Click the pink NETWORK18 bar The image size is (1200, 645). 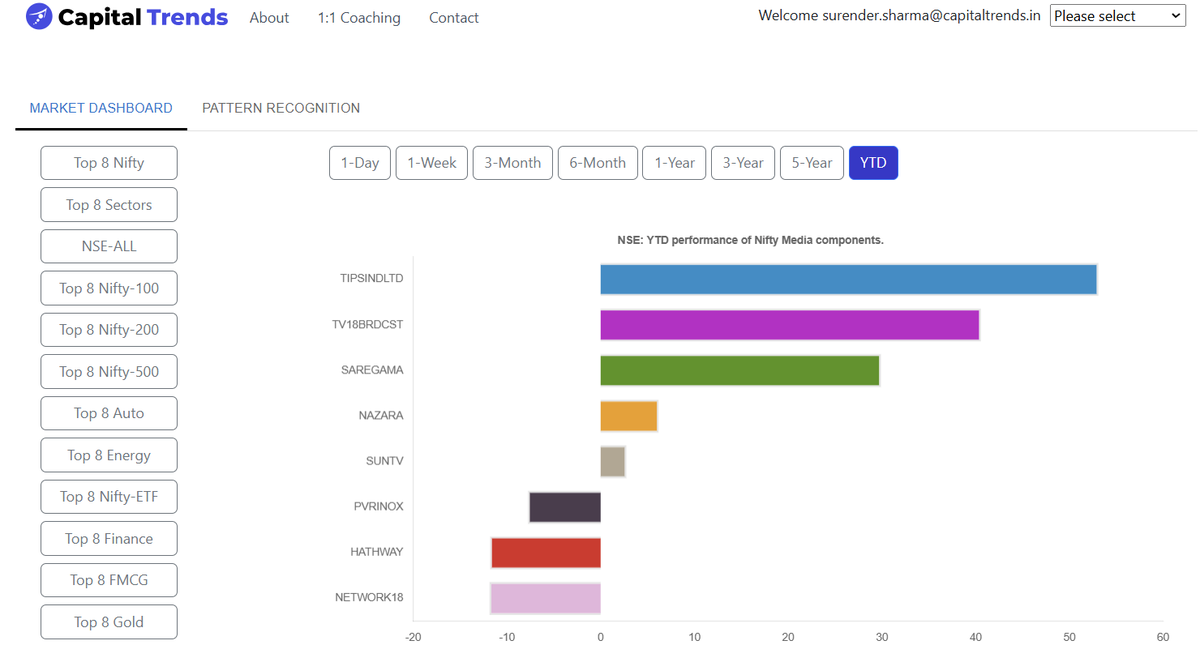point(545,598)
